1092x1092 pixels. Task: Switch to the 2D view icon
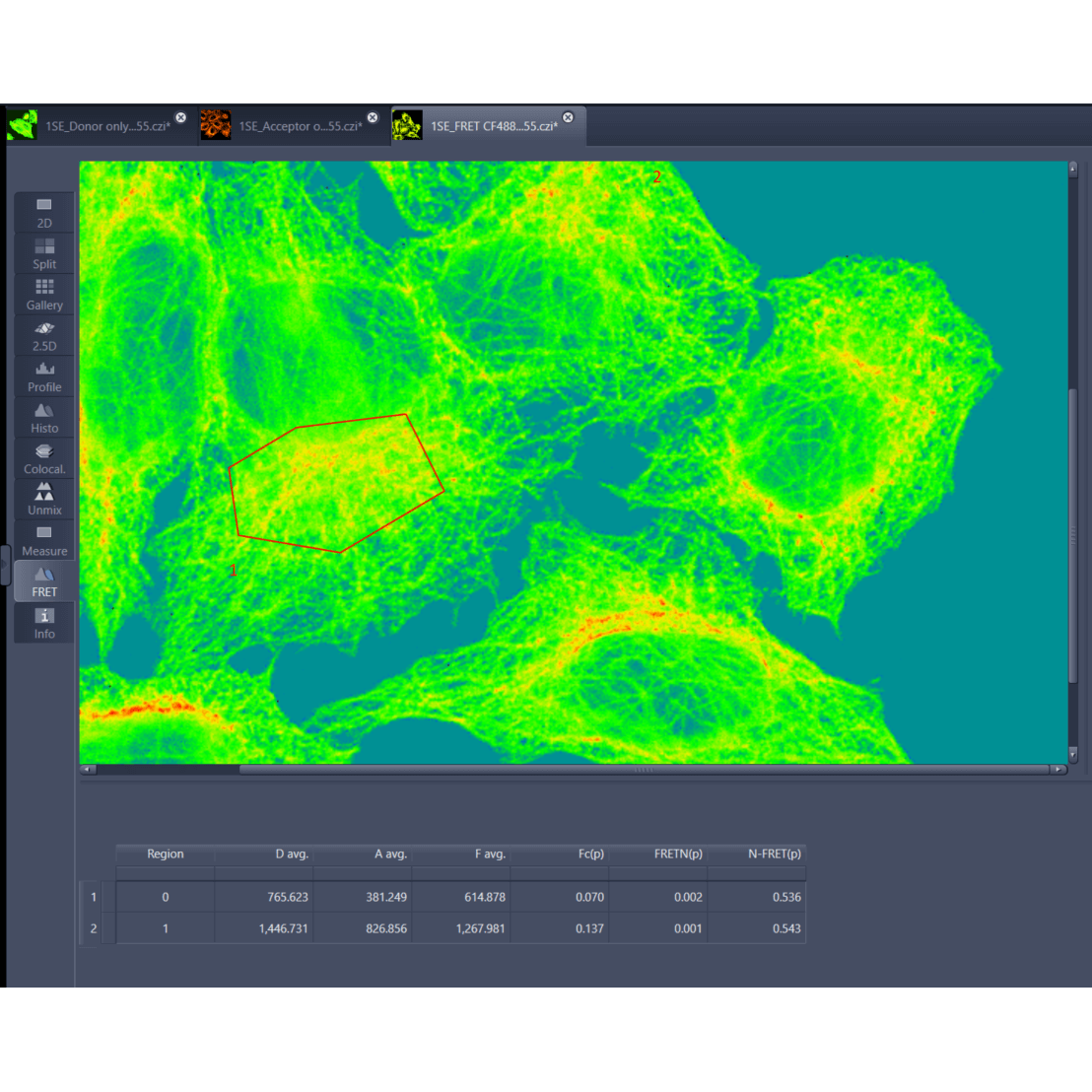44,213
